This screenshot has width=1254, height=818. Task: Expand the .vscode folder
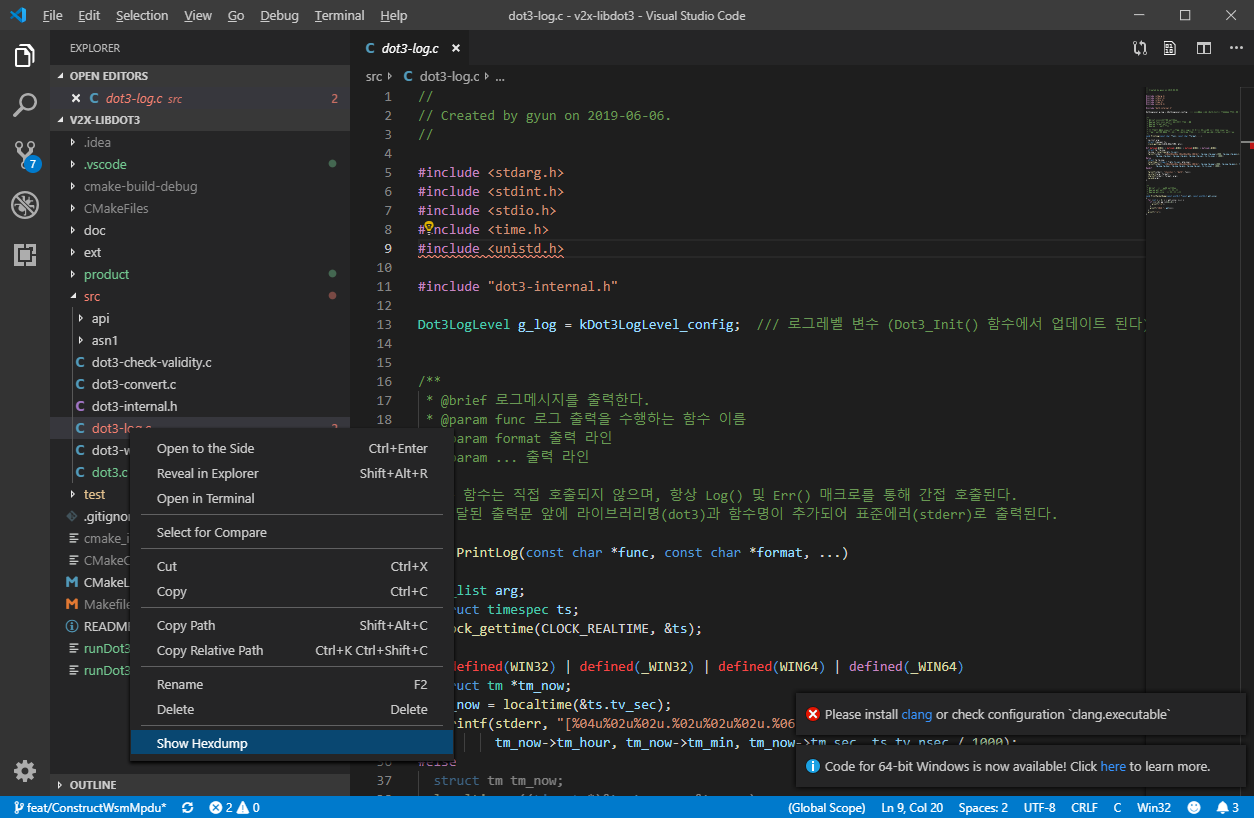click(200, 164)
